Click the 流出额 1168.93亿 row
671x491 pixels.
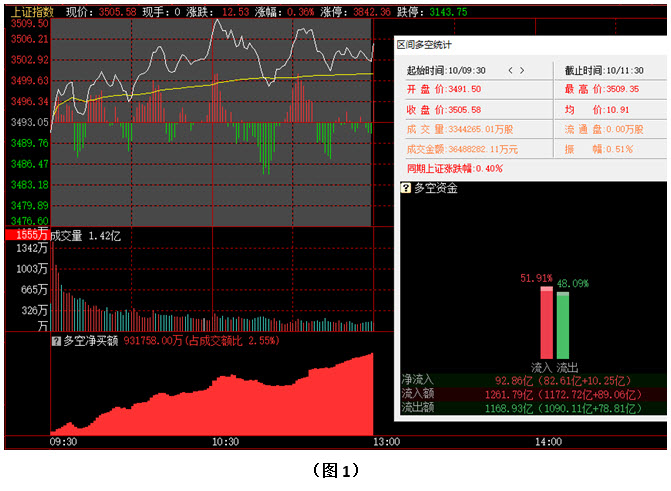click(533, 408)
